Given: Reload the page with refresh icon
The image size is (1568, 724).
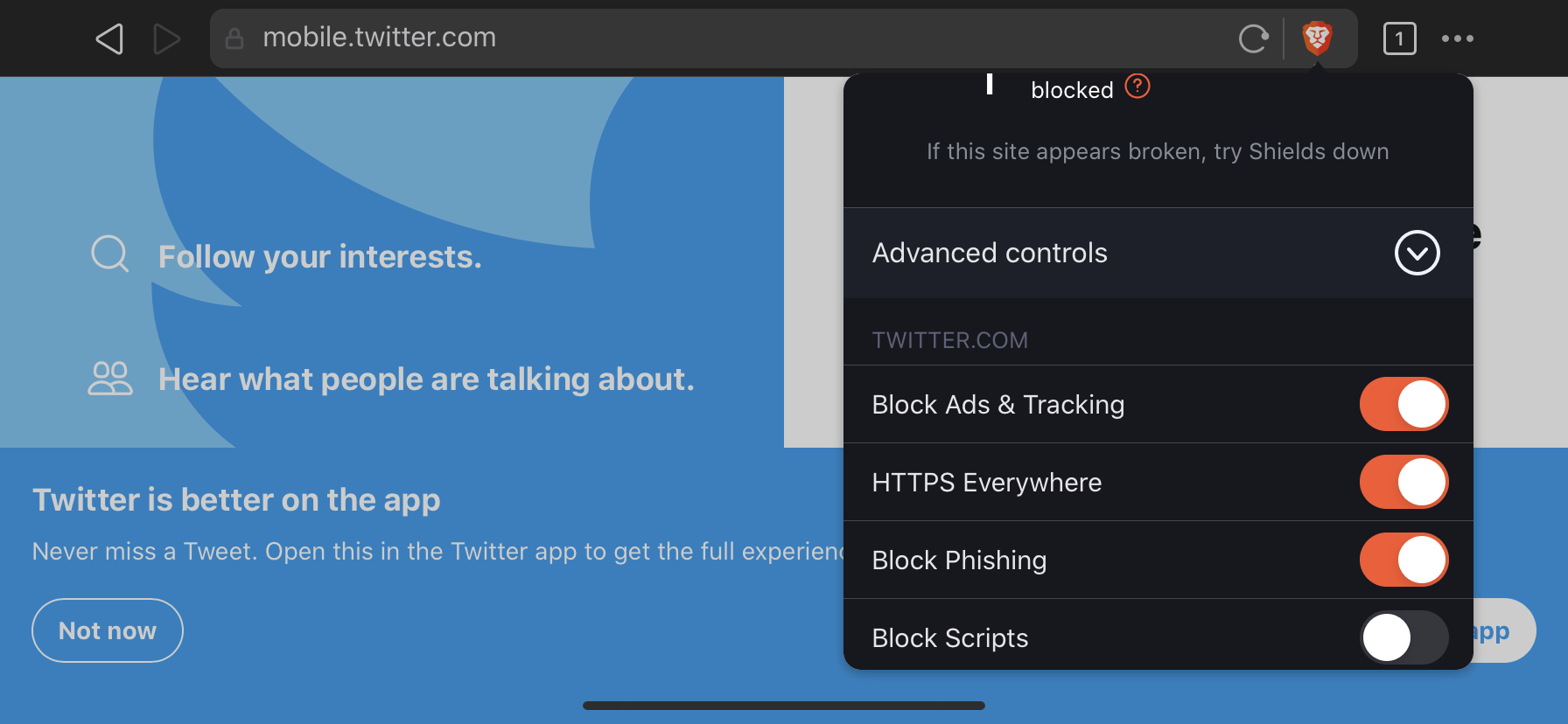Looking at the screenshot, I should [1253, 38].
